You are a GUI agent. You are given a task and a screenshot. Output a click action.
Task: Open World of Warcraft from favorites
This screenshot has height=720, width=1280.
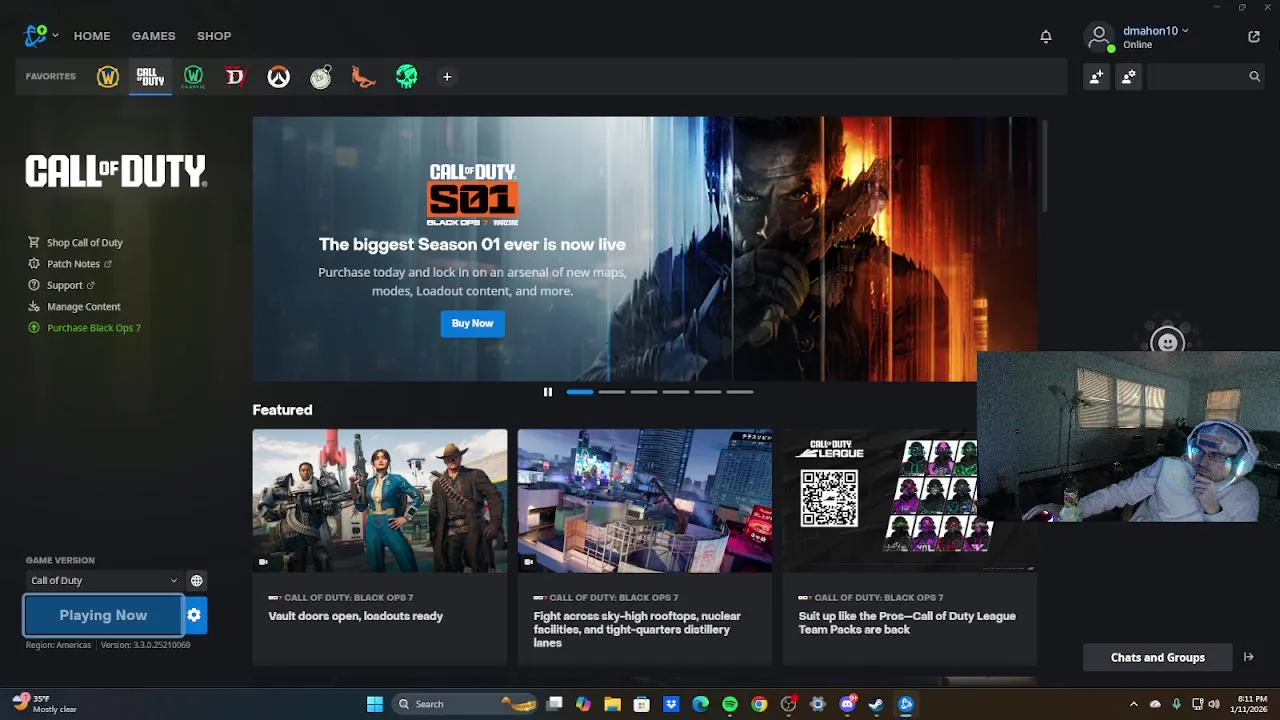[x=107, y=76]
